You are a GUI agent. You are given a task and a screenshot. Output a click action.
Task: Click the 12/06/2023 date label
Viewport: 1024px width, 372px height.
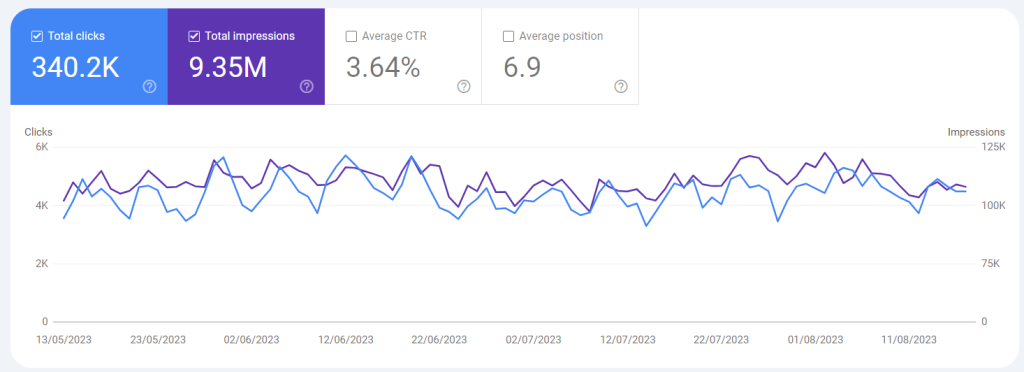point(346,340)
